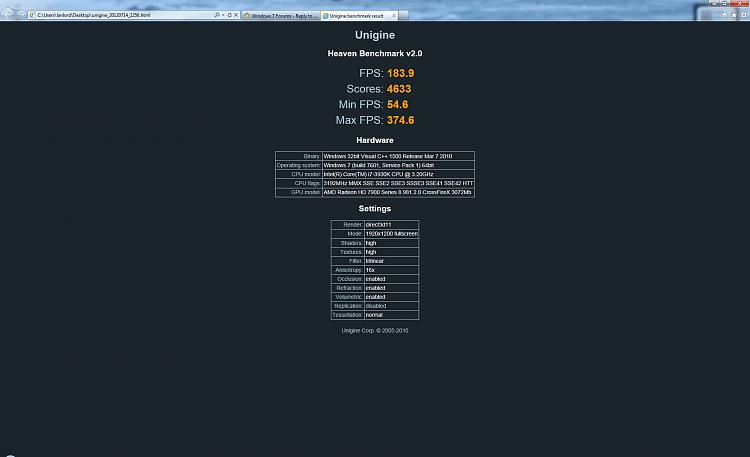Click the Scores value 4633

pyautogui.click(x=399, y=89)
